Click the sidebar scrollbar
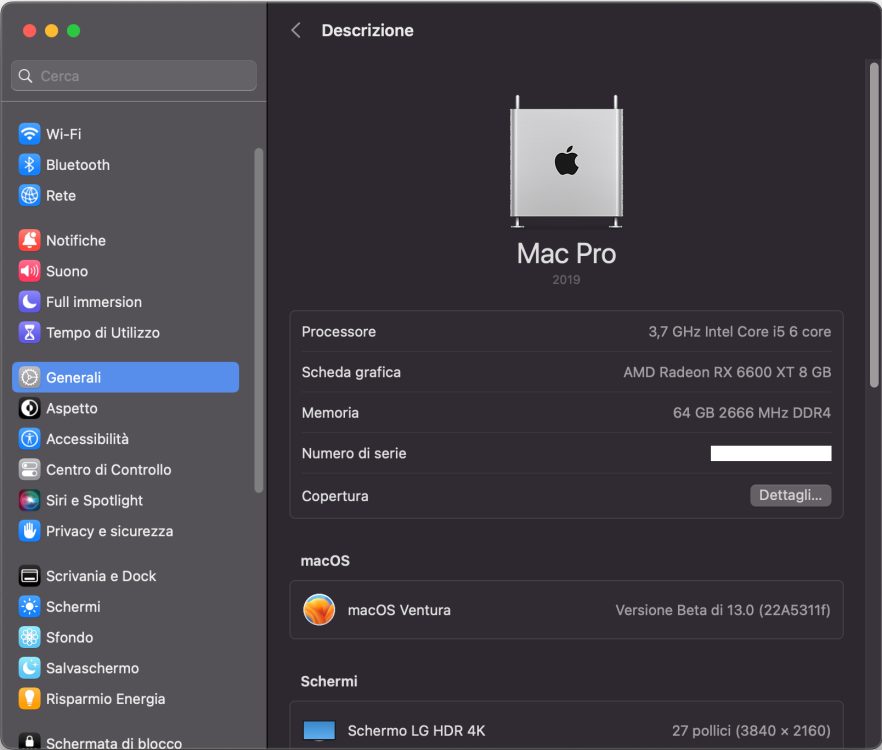 (259, 321)
